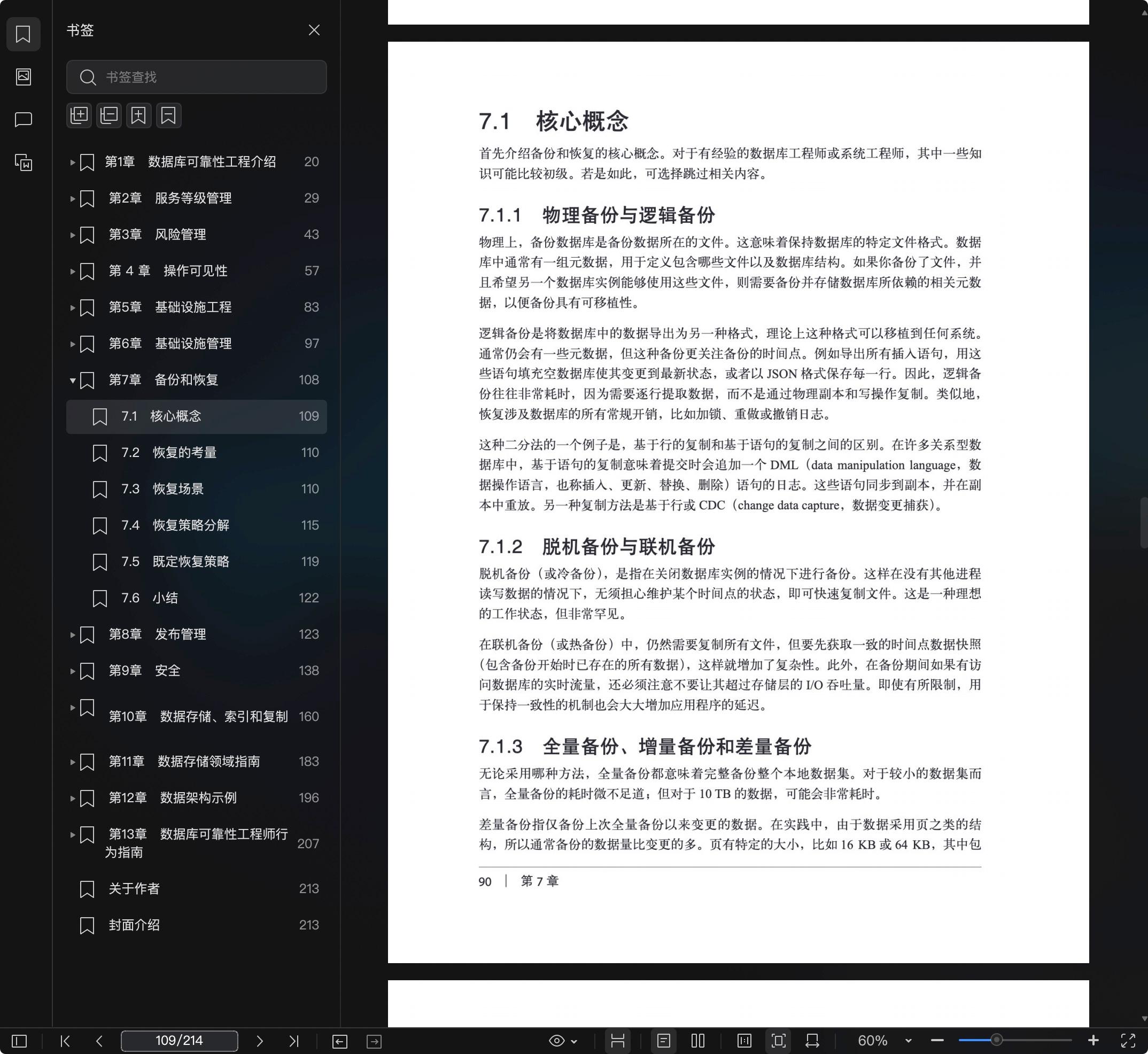Click the zoom slider handle
The image size is (1148, 1054).
(996, 1040)
